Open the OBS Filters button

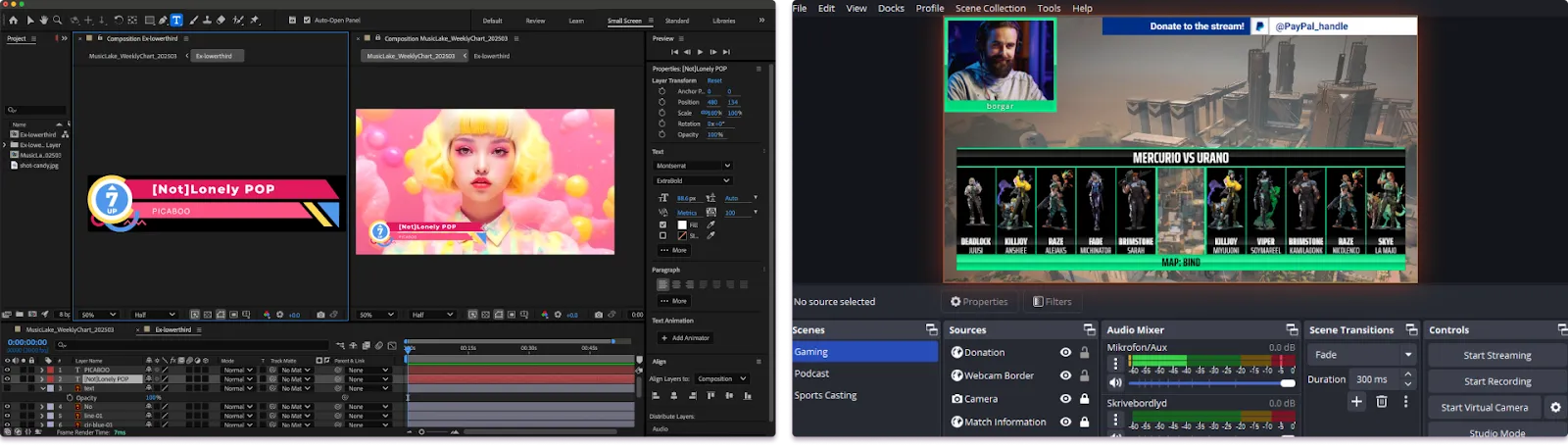pos(1052,302)
